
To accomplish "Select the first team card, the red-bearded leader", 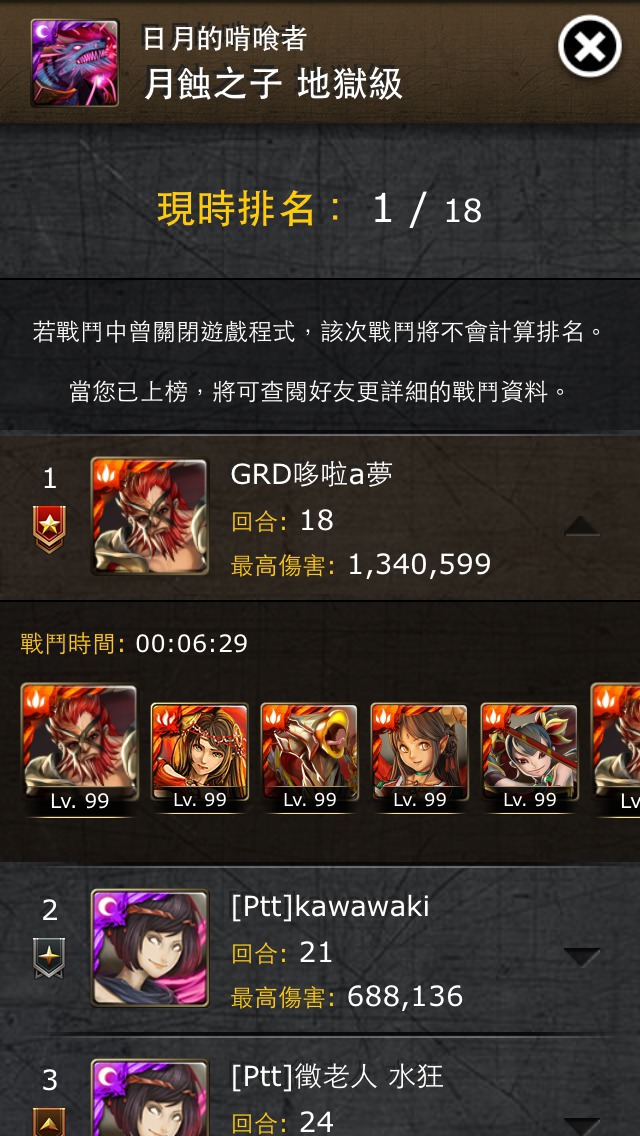I will click(79, 749).
